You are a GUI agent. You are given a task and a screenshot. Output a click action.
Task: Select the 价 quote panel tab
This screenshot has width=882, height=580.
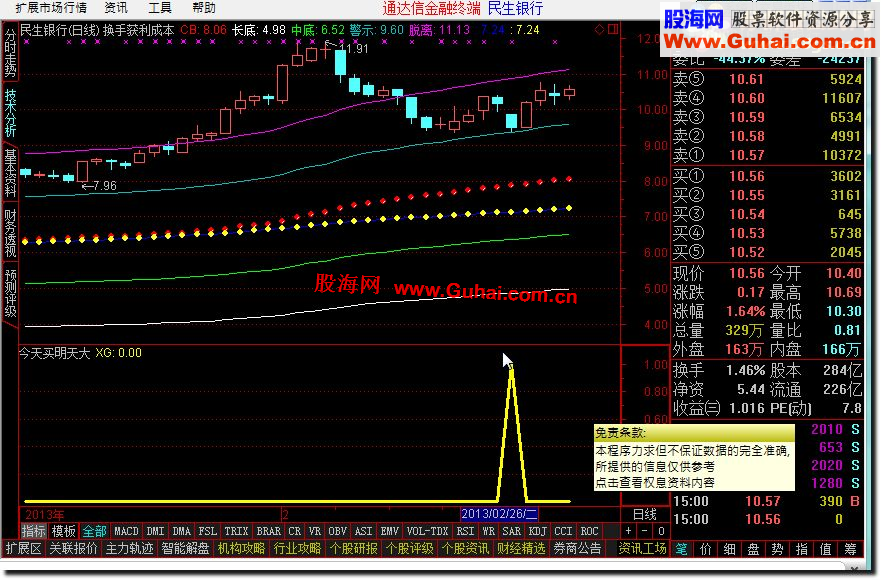coord(705,549)
